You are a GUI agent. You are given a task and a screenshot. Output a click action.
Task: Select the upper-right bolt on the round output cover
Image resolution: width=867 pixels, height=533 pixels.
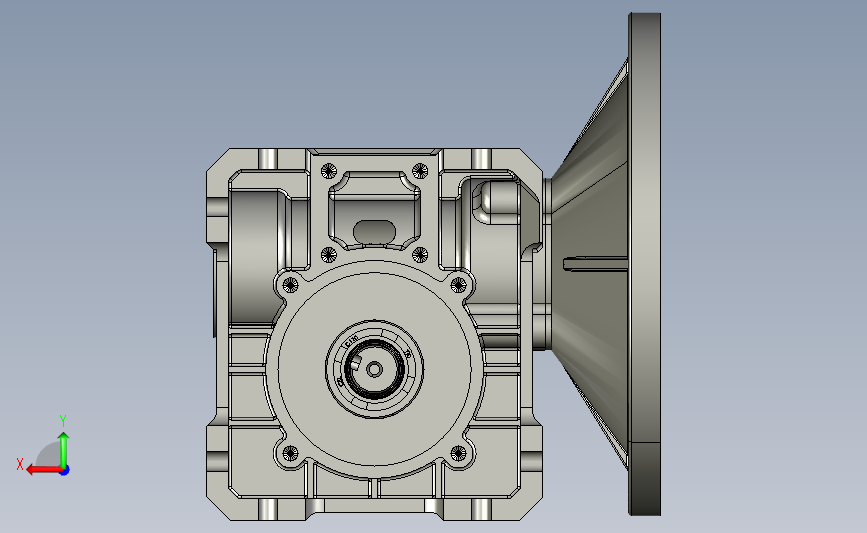[x=458, y=285]
